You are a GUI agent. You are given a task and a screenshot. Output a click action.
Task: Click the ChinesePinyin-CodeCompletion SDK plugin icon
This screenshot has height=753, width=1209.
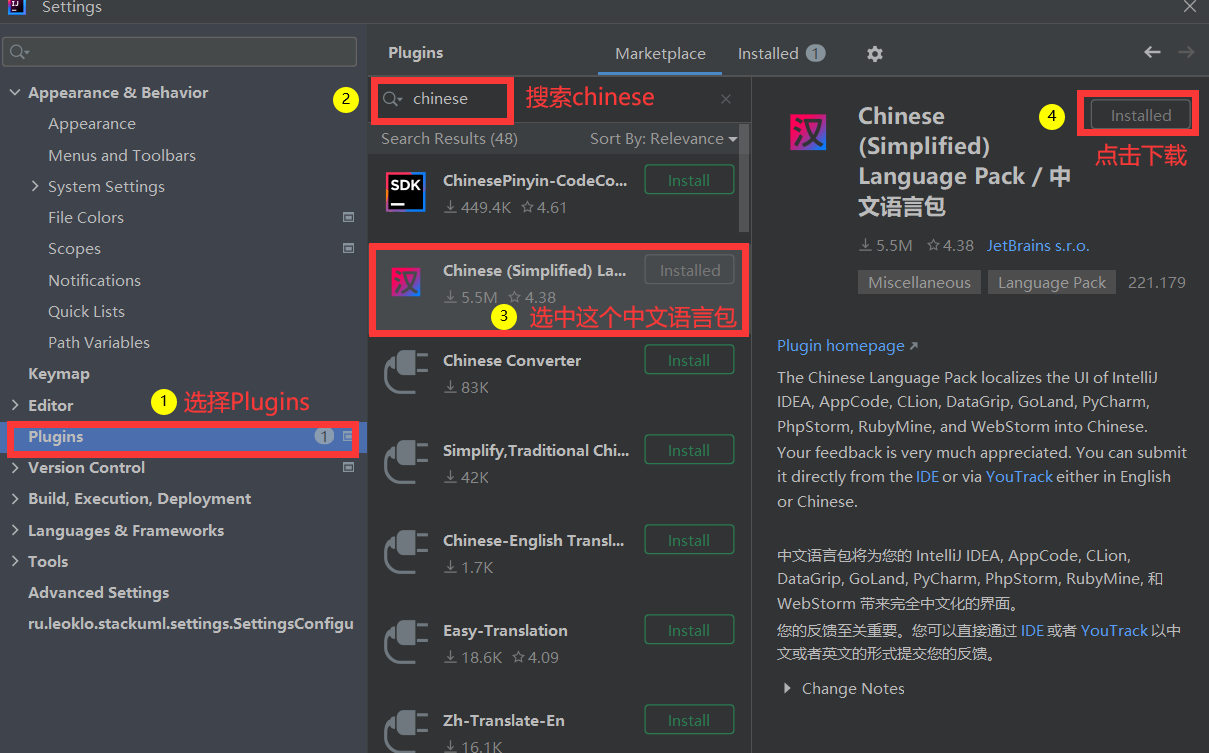[x=405, y=191]
